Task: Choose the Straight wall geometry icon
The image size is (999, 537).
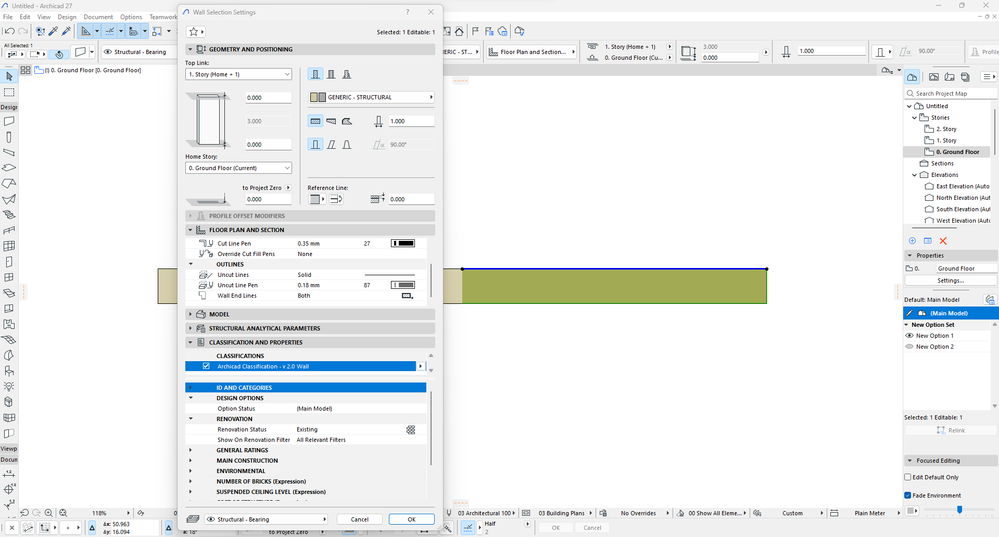Action: pos(315,121)
